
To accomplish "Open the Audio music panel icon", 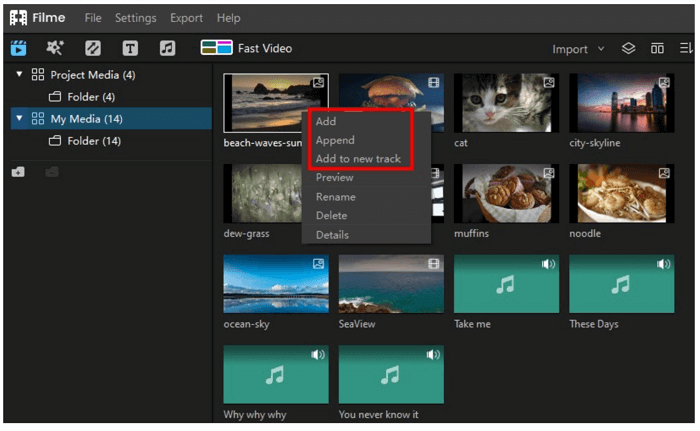I will (x=167, y=48).
